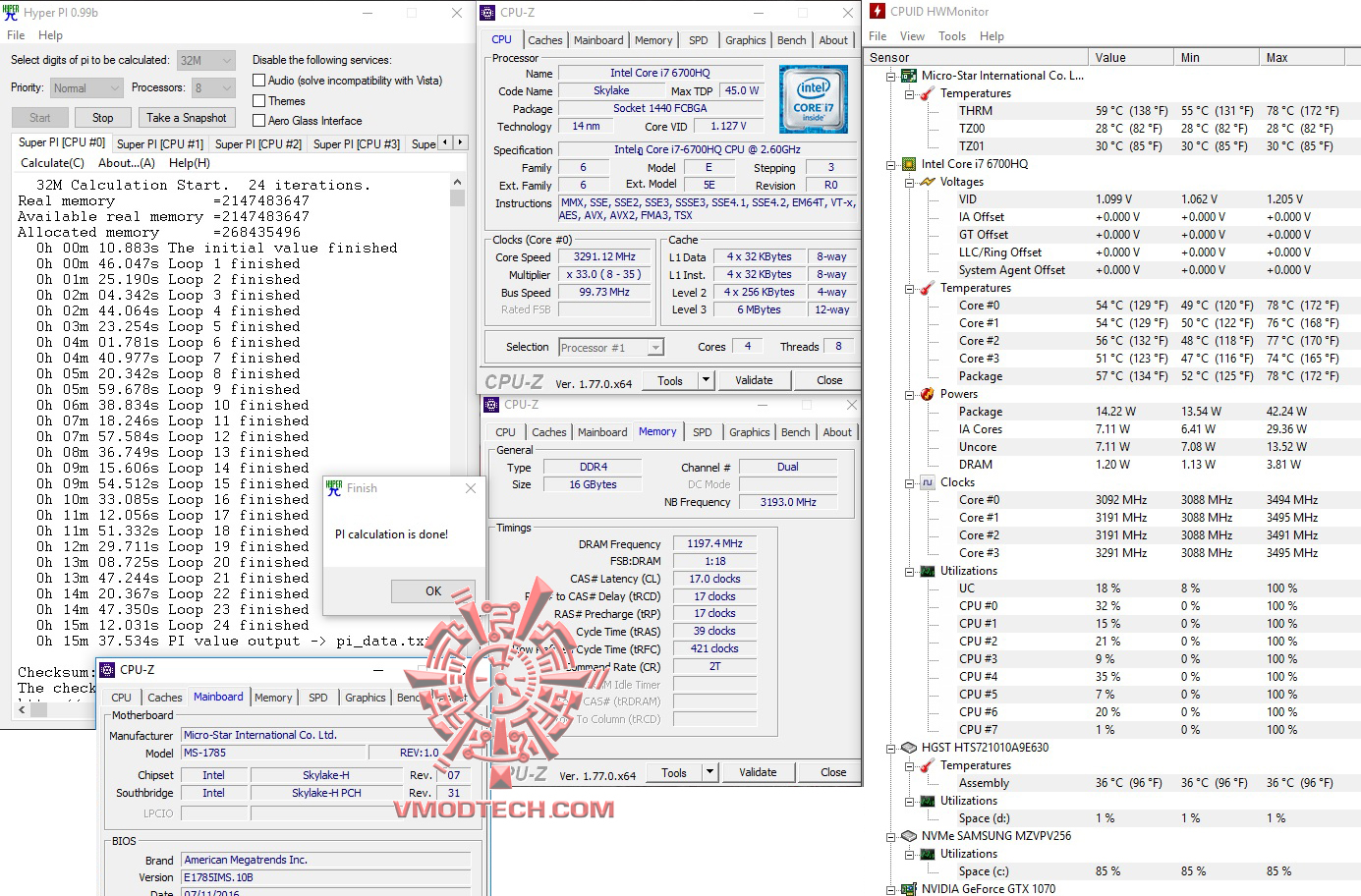Viewport: 1361px width, 896px height.
Task: Click the Take a Snapshot button
Action: point(187,118)
